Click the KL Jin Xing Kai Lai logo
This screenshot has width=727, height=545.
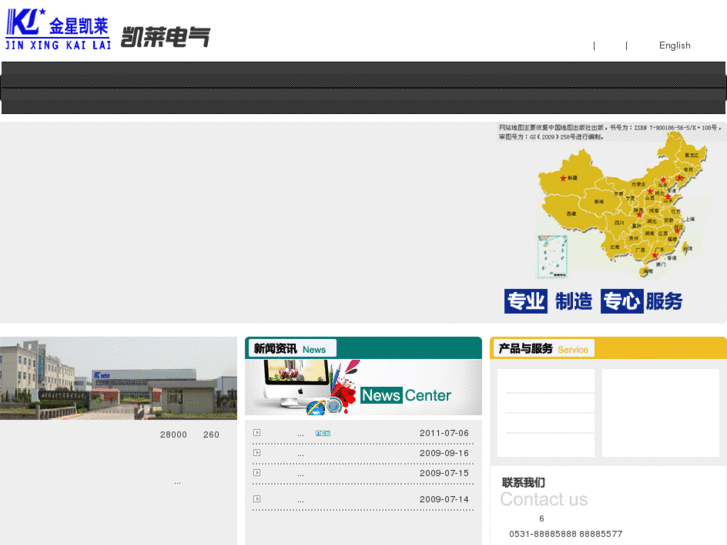point(57,30)
